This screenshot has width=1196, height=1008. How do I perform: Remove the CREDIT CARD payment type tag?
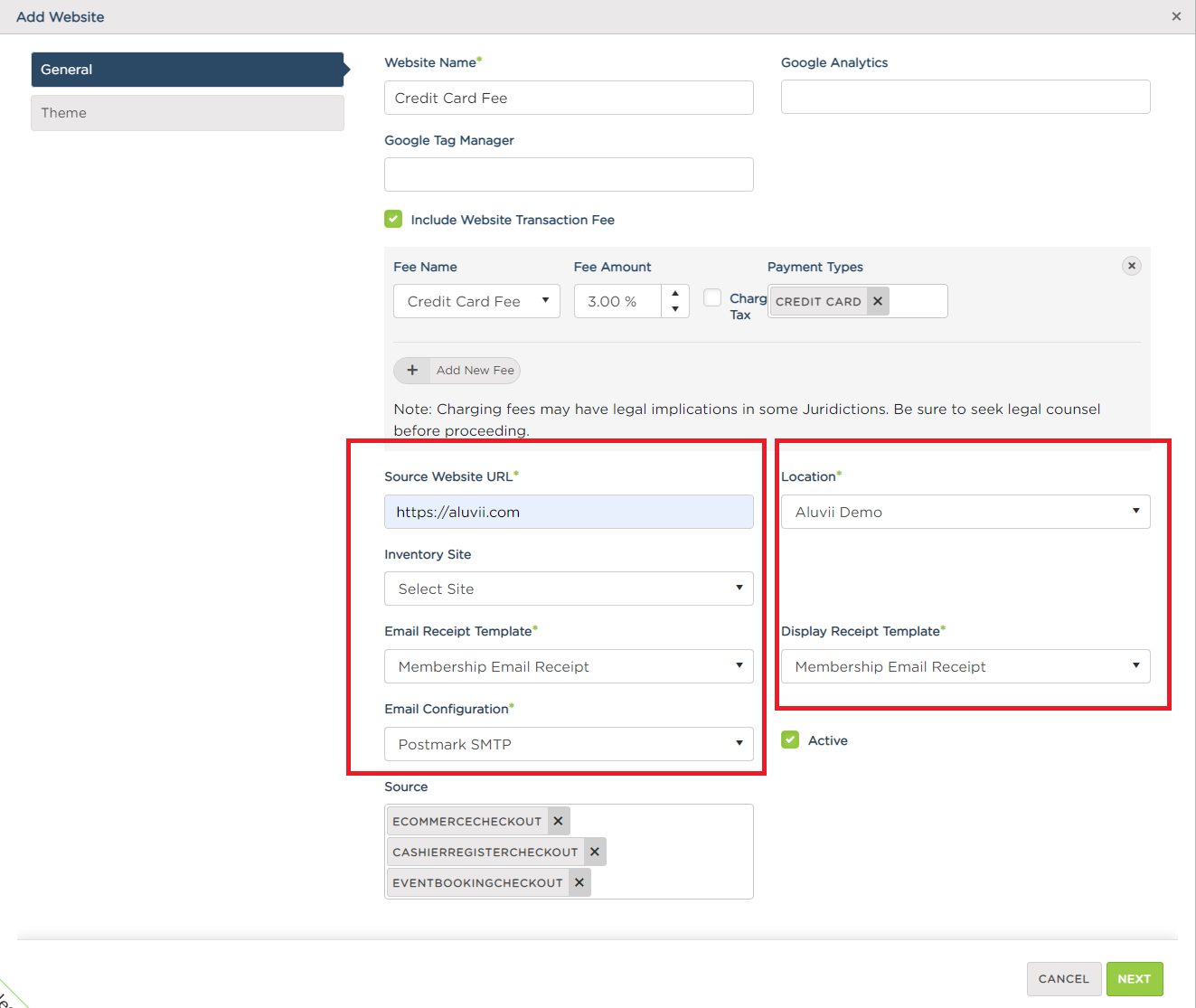(878, 301)
